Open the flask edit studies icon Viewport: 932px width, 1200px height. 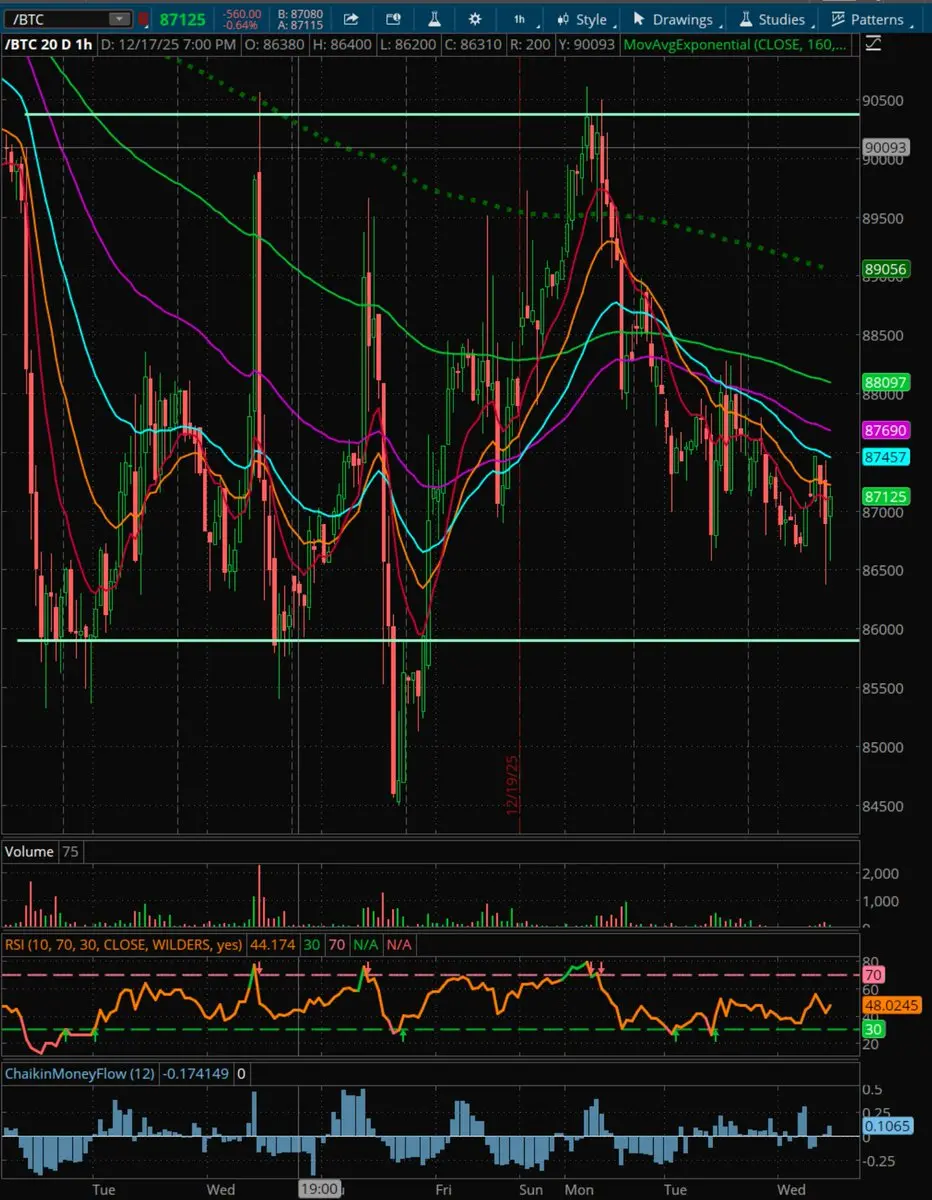(x=434, y=18)
